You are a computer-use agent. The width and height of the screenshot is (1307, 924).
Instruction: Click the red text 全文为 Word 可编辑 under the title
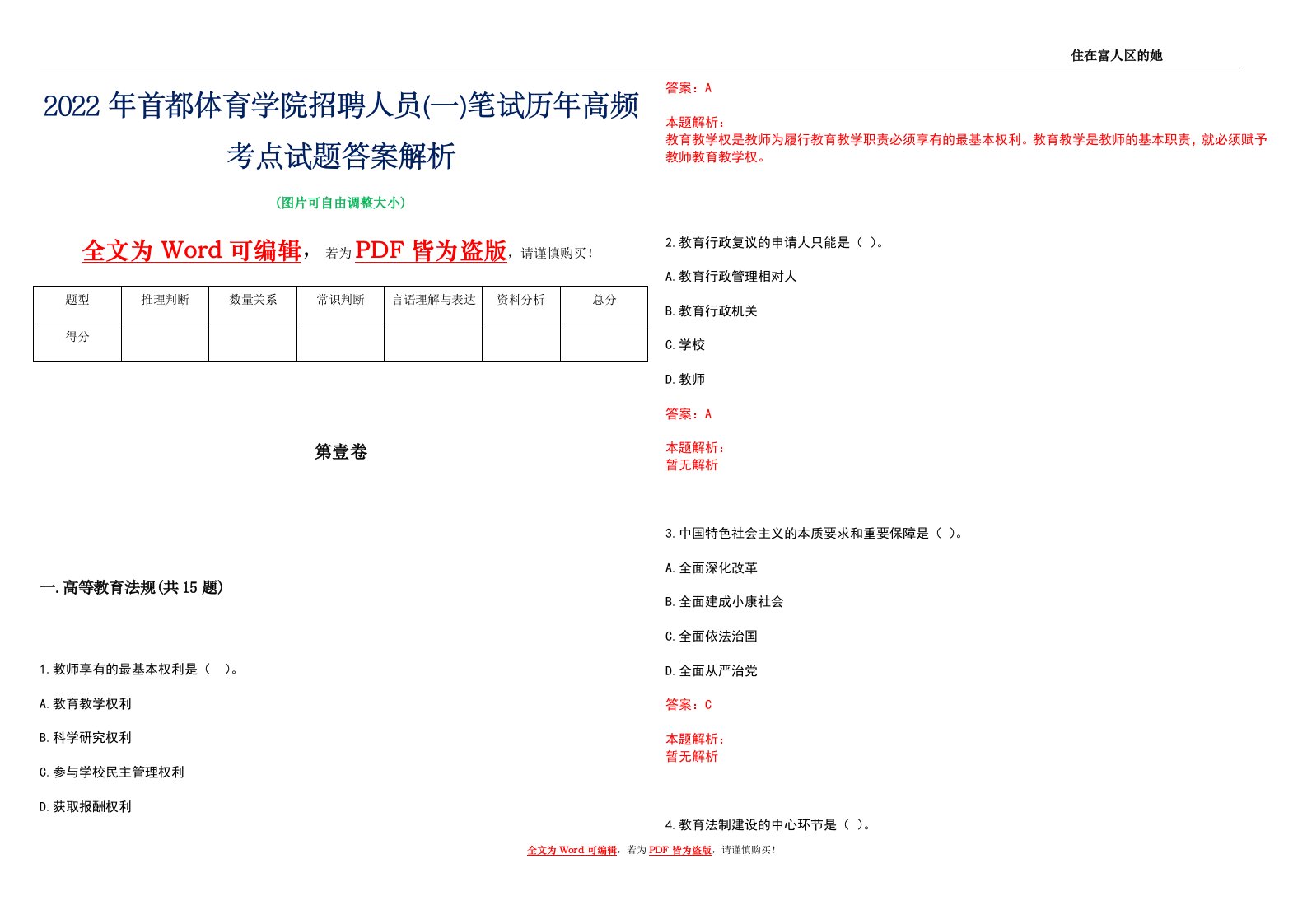tap(192, 250)
